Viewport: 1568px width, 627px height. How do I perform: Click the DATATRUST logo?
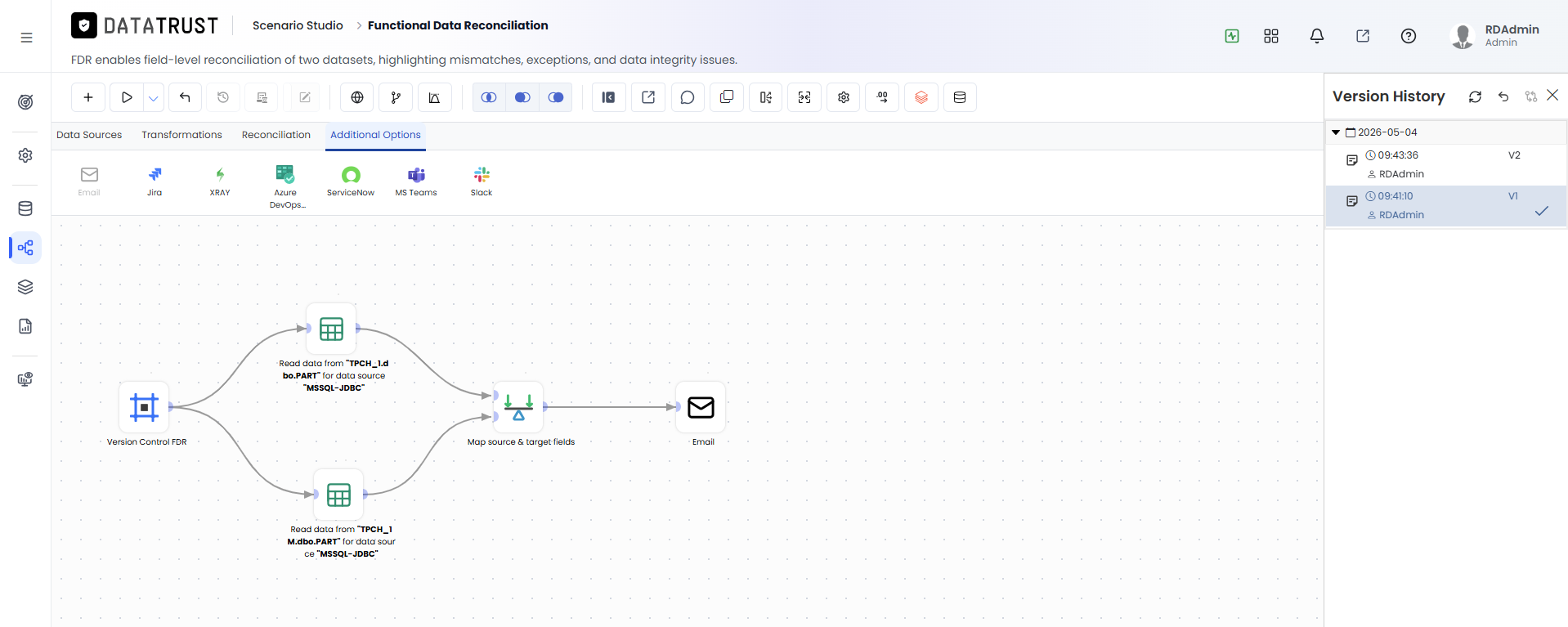(x=145, y=26)
